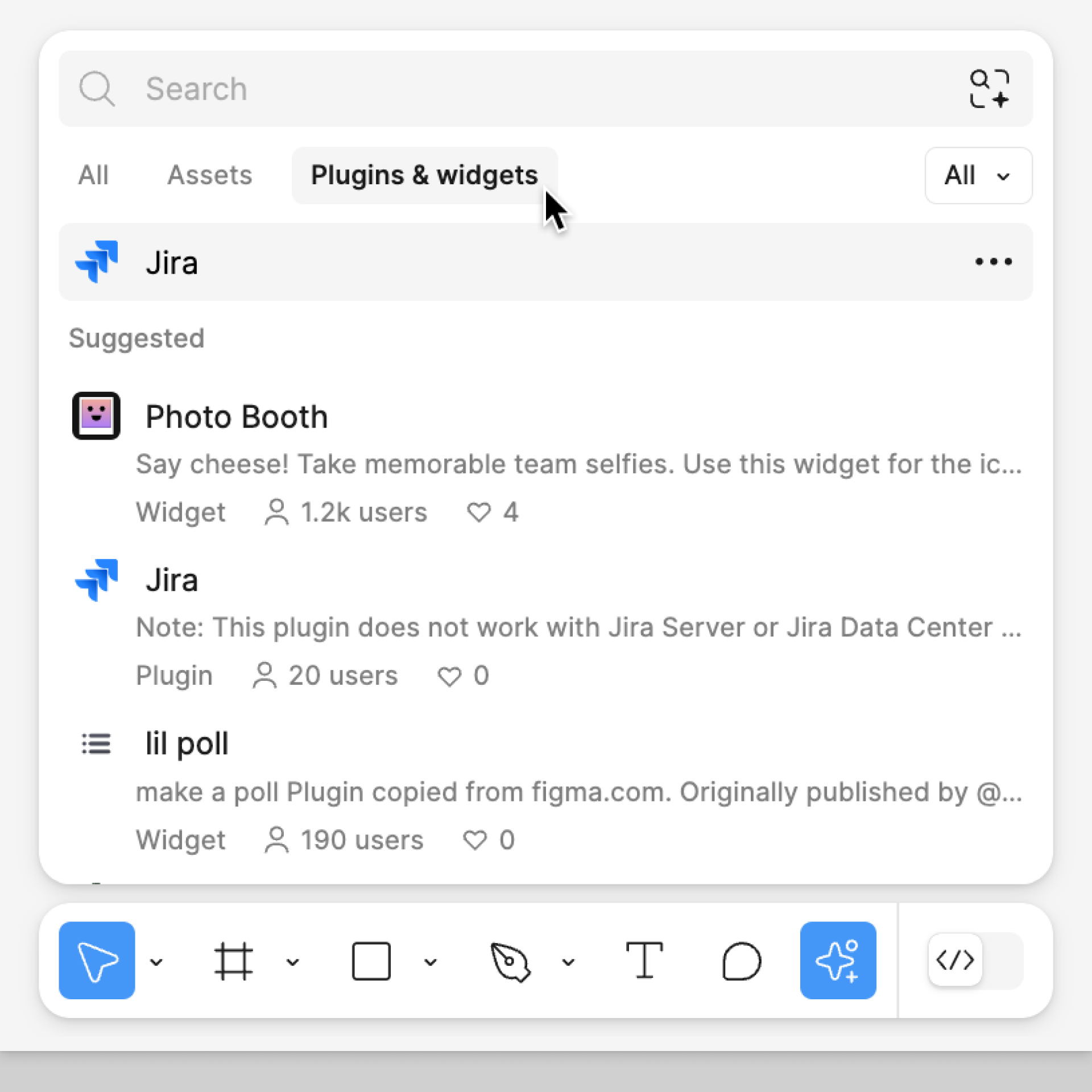Click lil poll 190 users count
The height and width of the screenshot is (1092, 1092).
[x=362, y=840]
